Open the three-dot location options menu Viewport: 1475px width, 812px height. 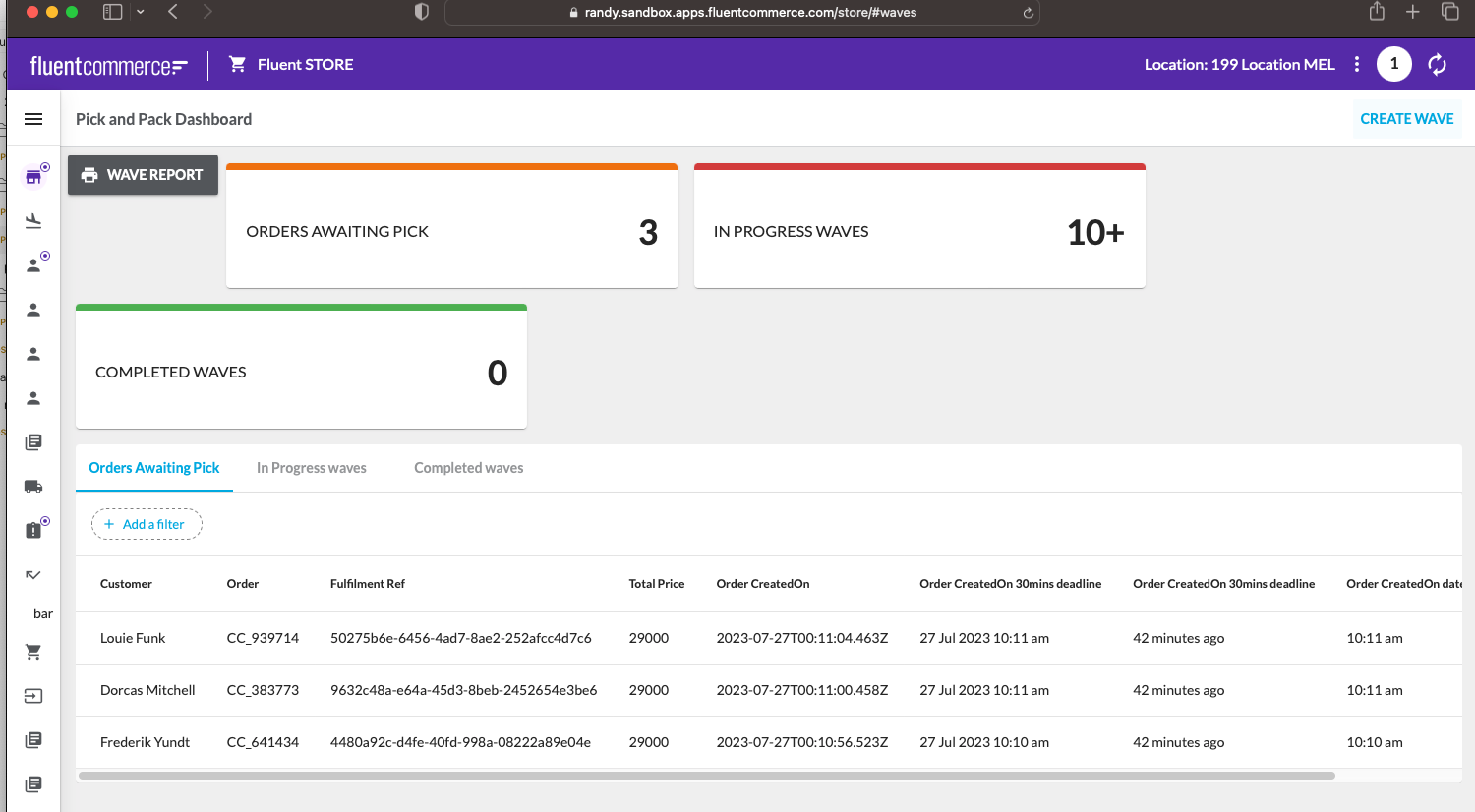point(1357,65)
